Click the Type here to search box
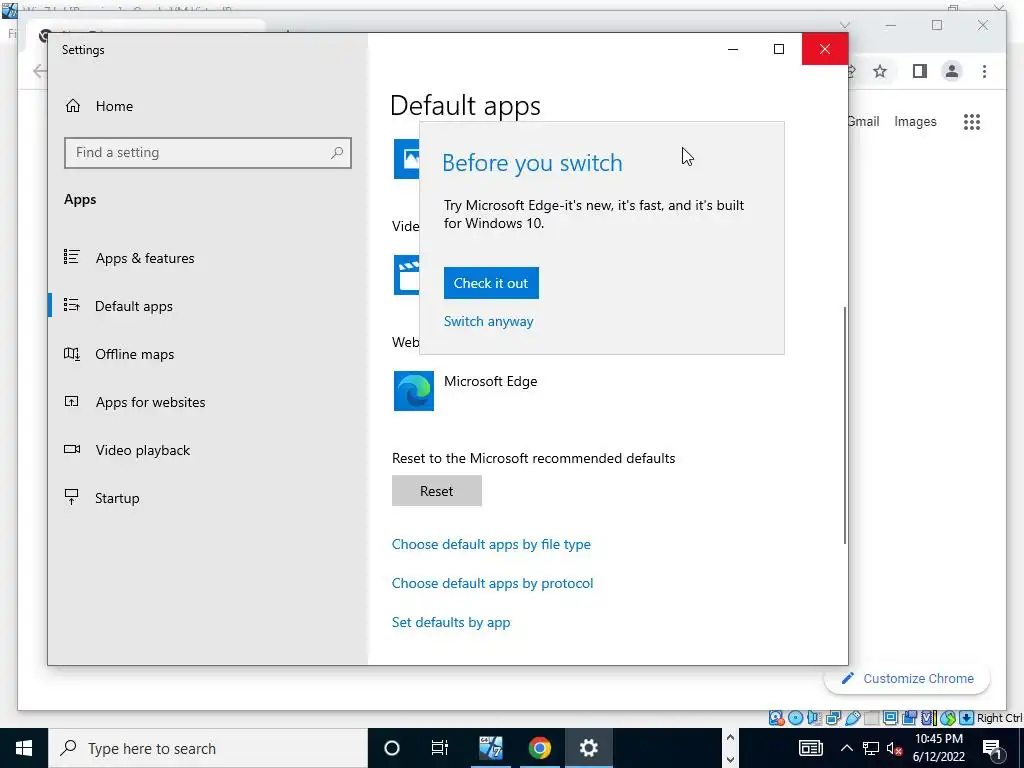Viewport: 1024px width, 768px height. pyautogui.click(x=208, y=748)
